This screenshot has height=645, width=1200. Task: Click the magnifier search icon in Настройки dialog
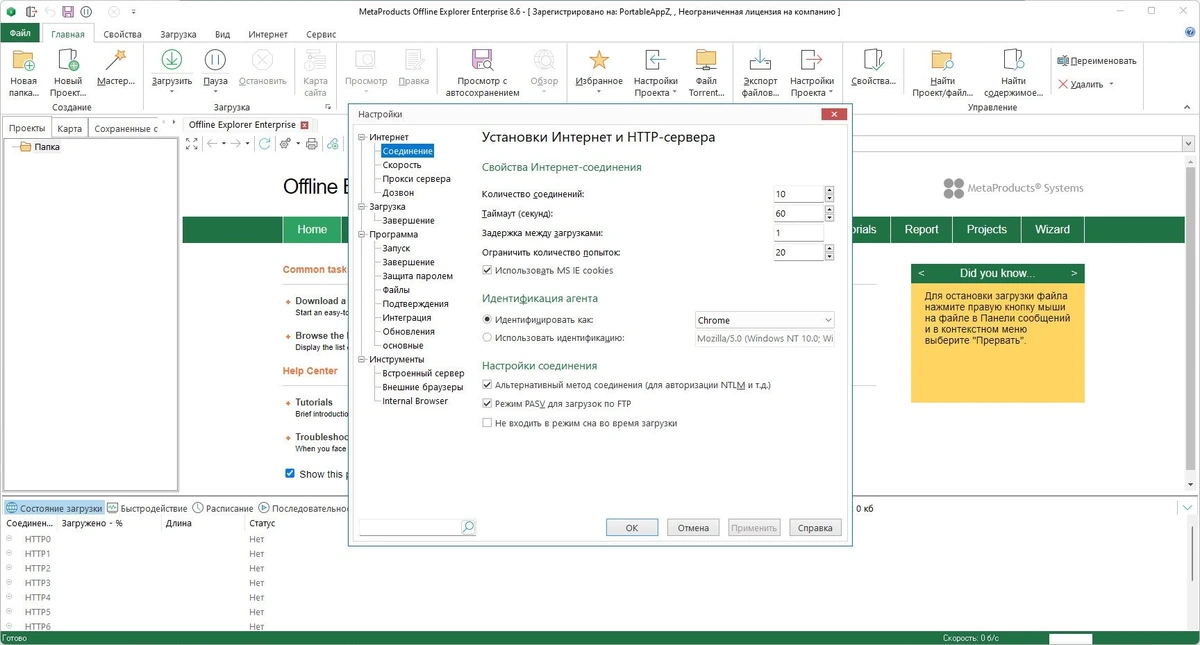(x=468, y=527)
